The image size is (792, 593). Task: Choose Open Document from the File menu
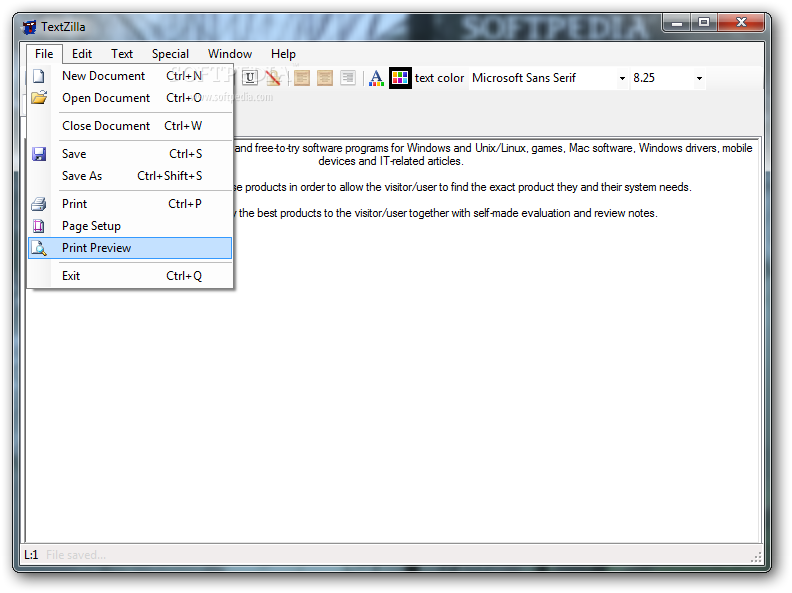coord(130,97)
